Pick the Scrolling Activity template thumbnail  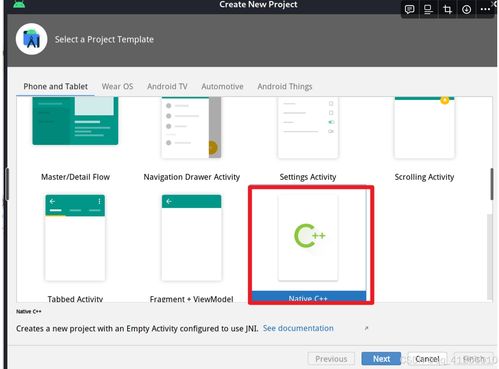(x=424, y=127)
